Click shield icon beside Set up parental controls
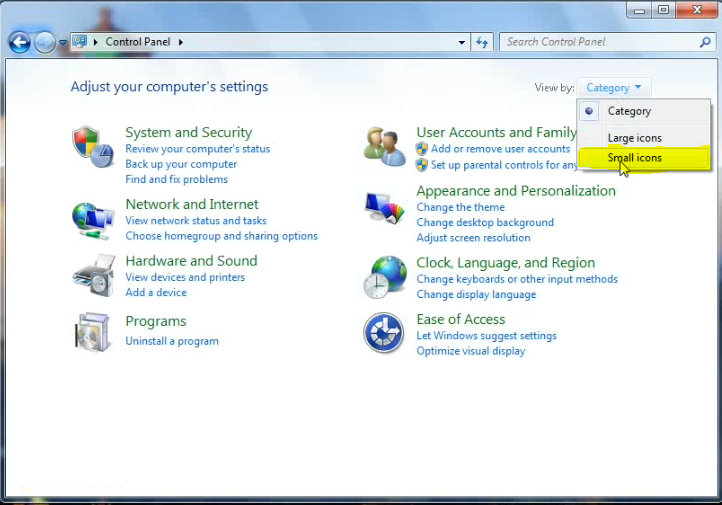Image resolution: width=722 pixels, height=505 pixels. 421,165
